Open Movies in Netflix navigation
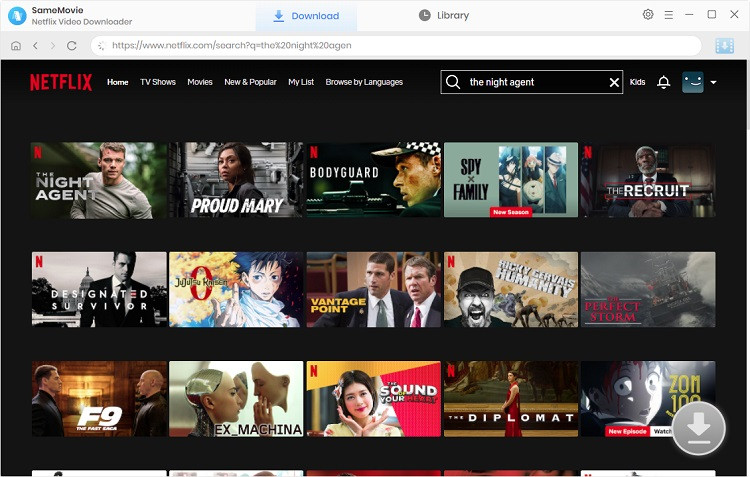750x477 pixels. (x=200, y=82)
